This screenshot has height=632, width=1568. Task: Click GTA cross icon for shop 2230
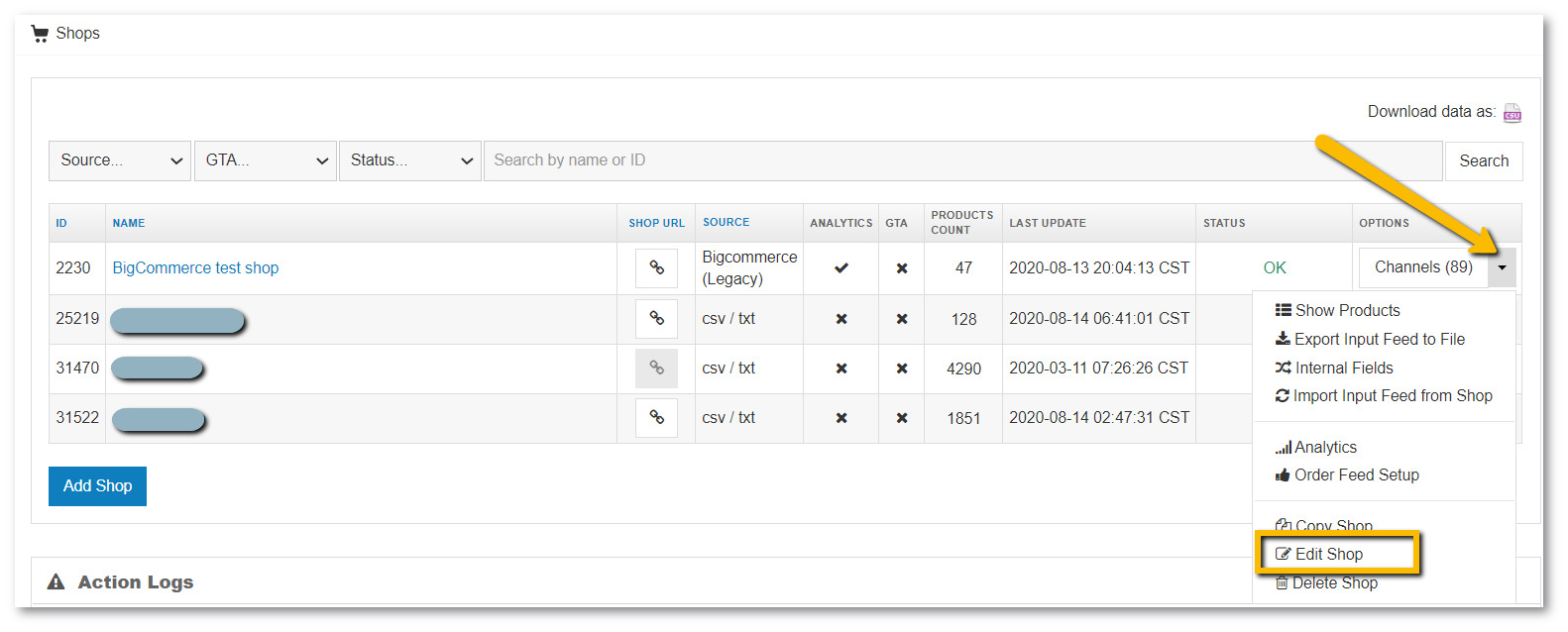[x=901, y=267]
